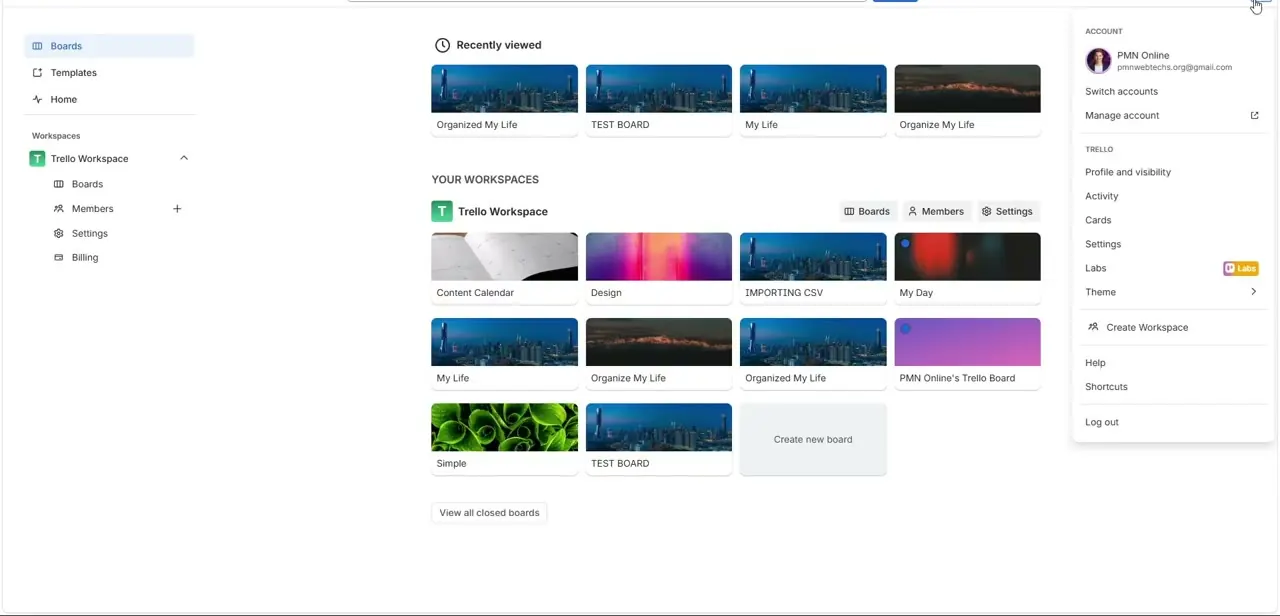The height and width of the screenshot is (616, 1280).
Task: Click Log out in account menu
Action: point(1173,423)
